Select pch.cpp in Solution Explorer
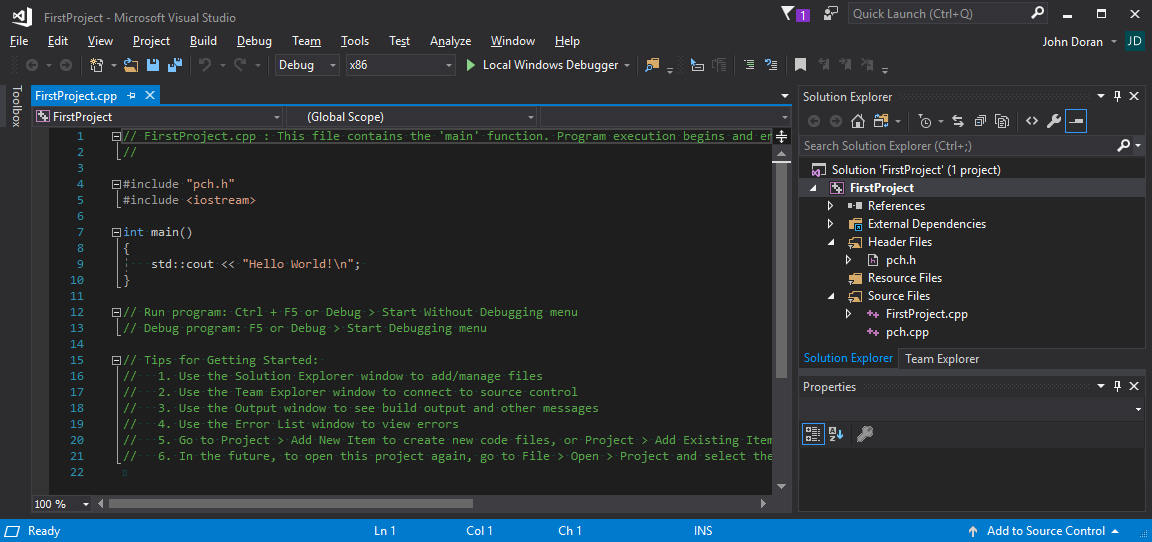Viewport: 1152px width, 542px height. pyautogui.click(x=907, y=332)
